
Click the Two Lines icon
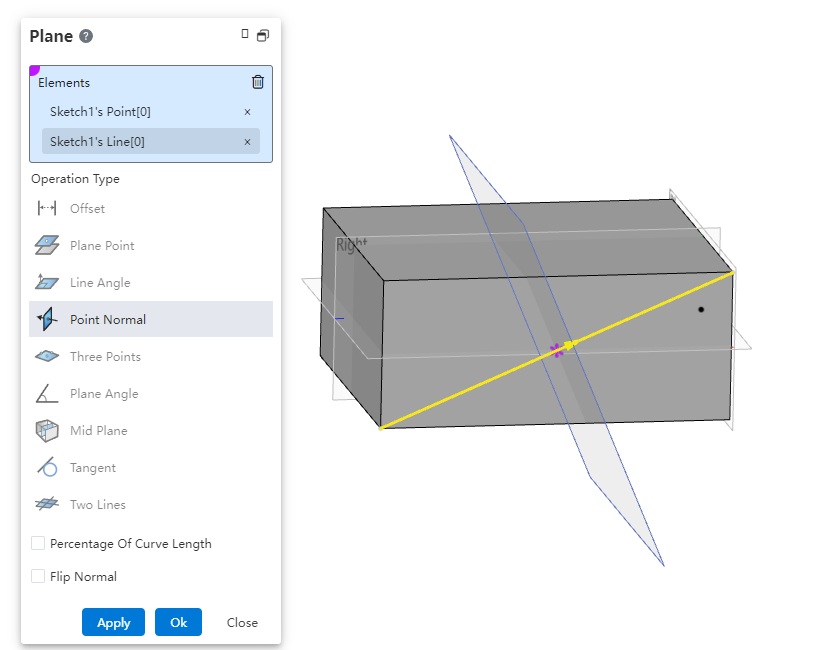47,504
